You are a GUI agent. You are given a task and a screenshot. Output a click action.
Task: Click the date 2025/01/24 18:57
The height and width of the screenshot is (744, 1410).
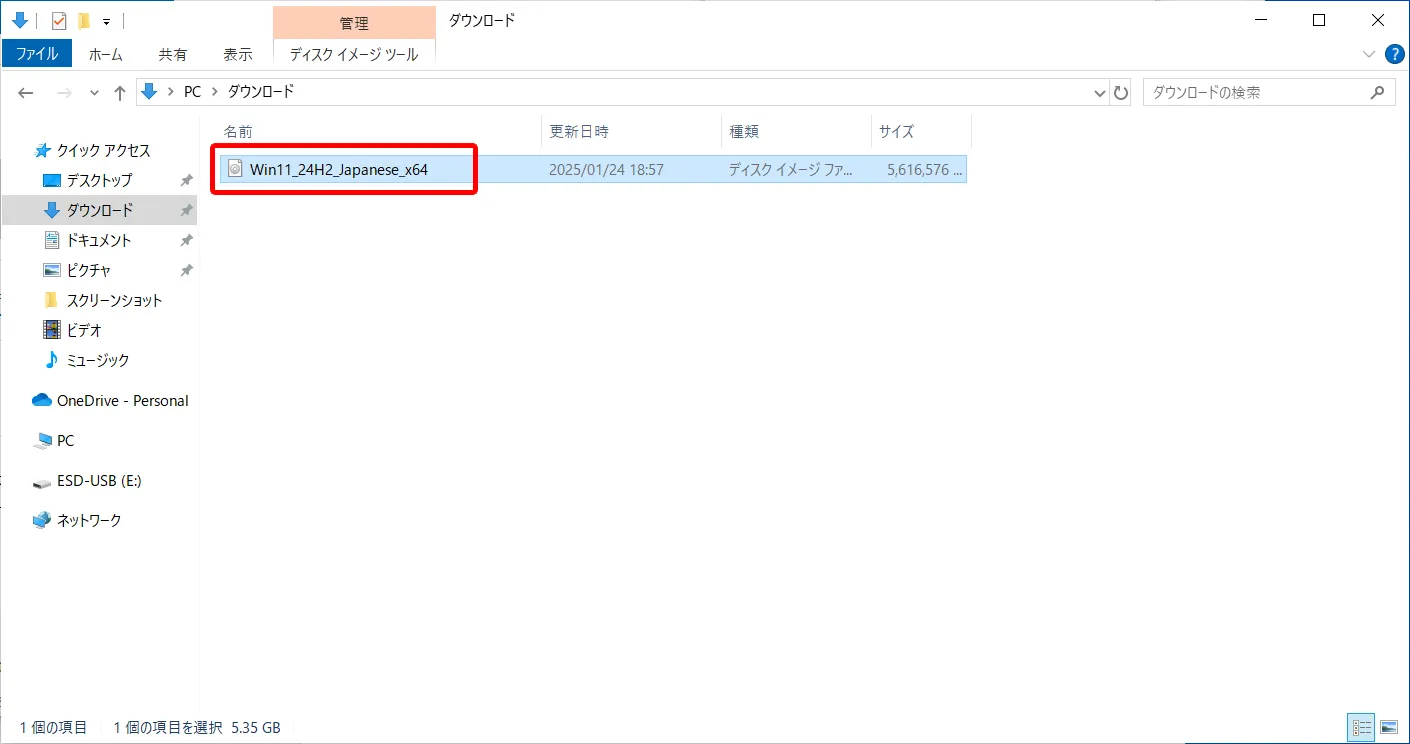click(606, 170)
